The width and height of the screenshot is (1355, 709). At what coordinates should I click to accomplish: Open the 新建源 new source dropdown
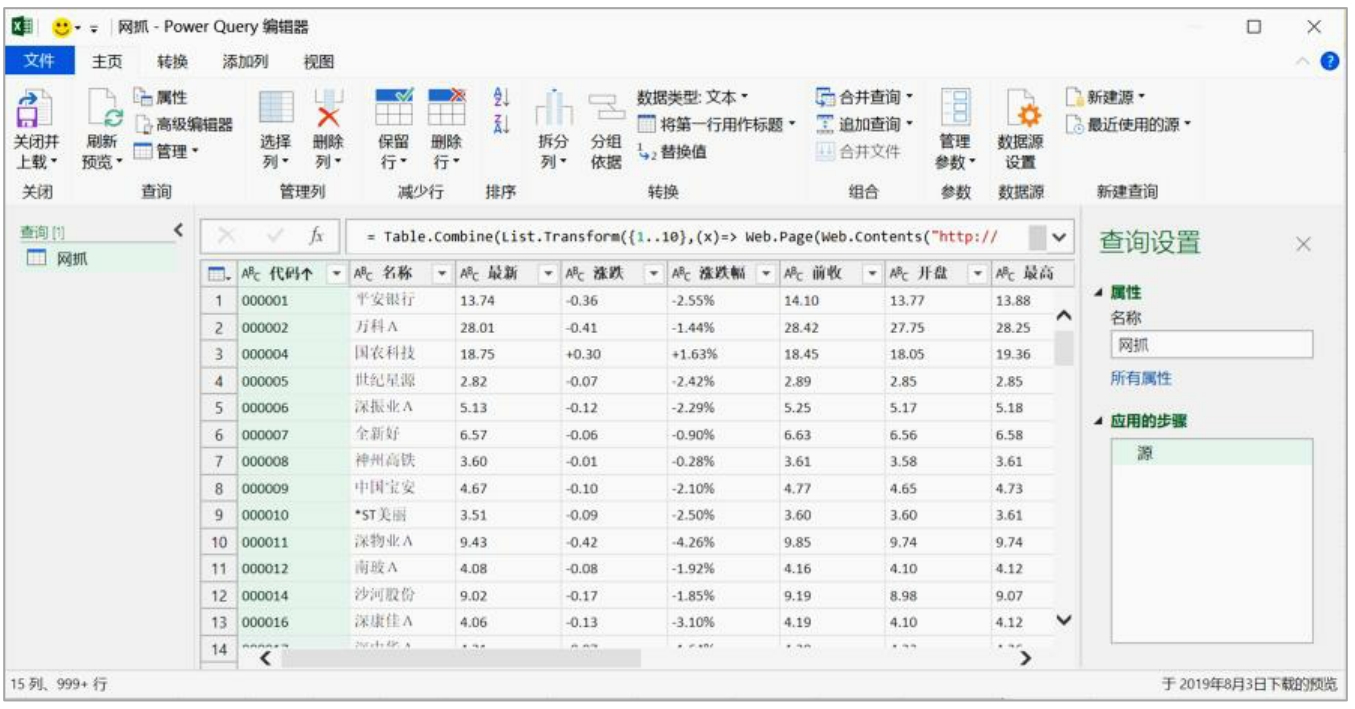click(x=1104, y=97)
